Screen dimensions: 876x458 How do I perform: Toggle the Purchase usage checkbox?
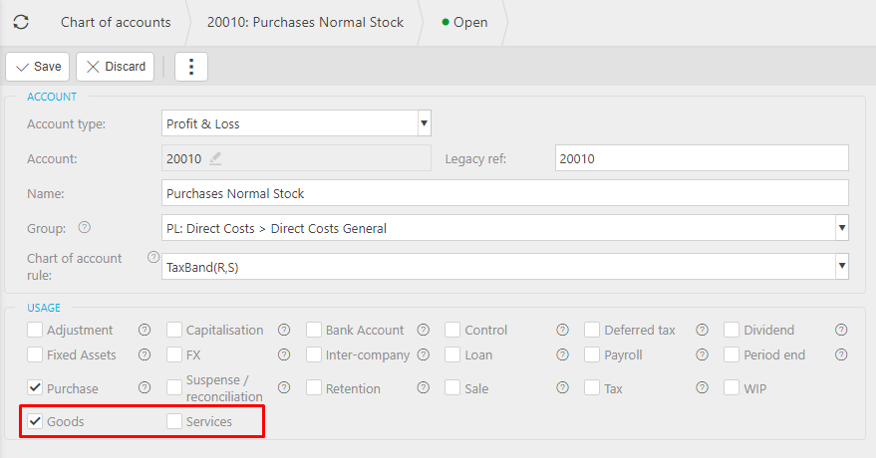click(x=35, y=388)
